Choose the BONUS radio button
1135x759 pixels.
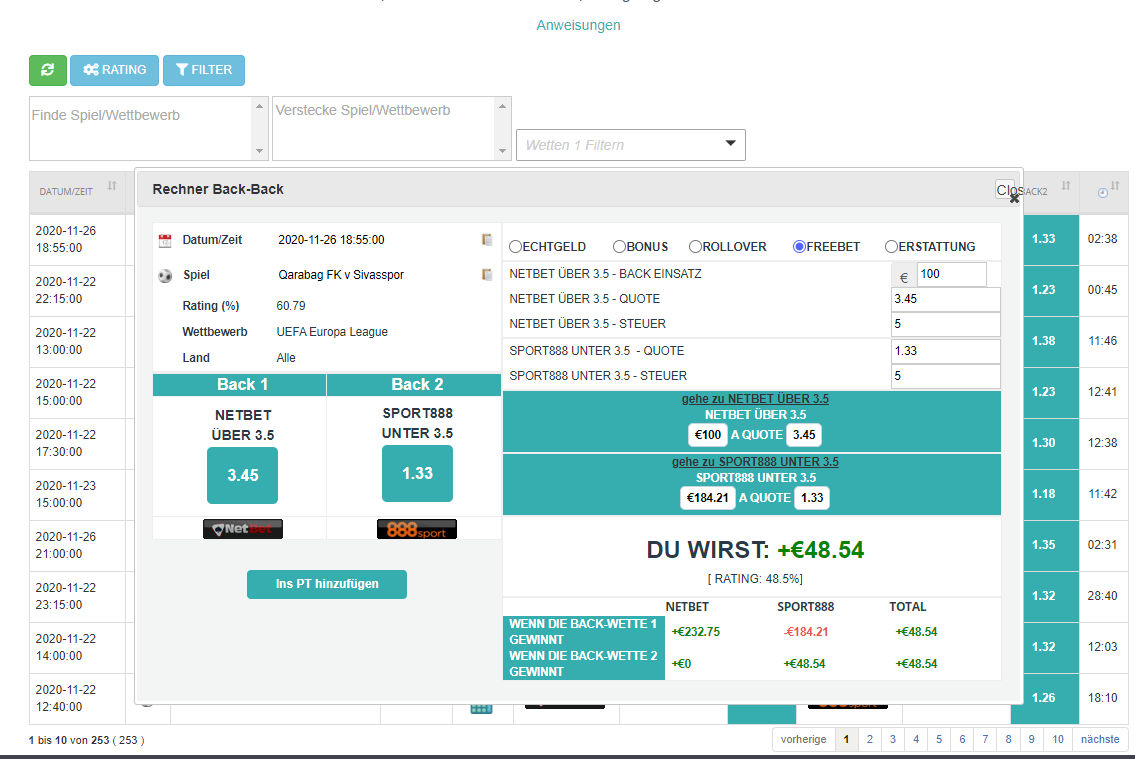pyautogui.click(x=620, y=247)
